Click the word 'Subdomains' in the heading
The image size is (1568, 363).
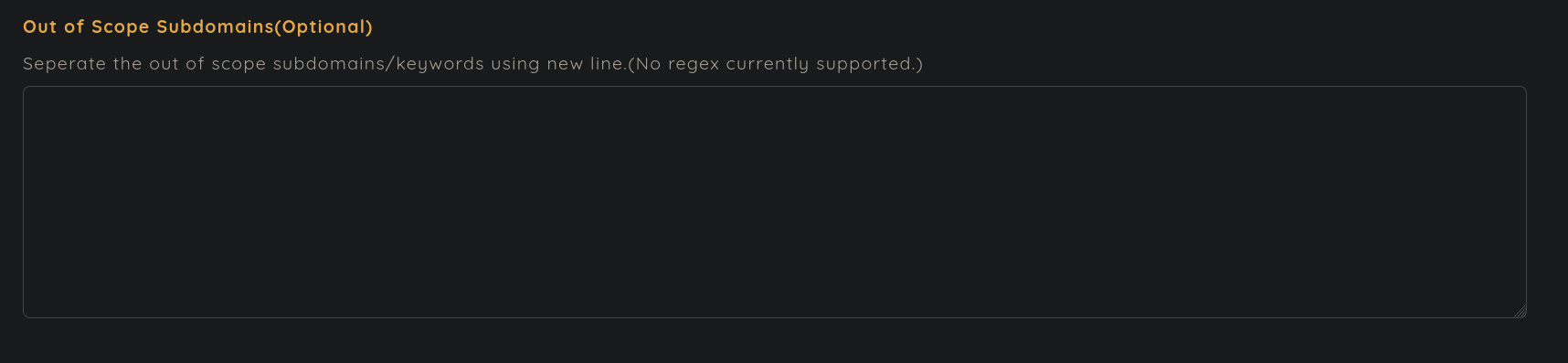click(x=216, y=27)
